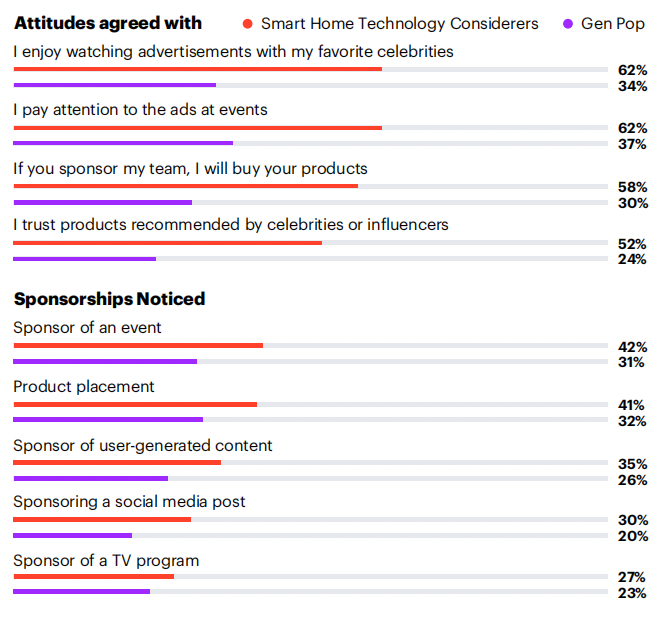Click the red bar for enjoying celebrity advertisements
666x624 pixels.
(x=198, y=69)
